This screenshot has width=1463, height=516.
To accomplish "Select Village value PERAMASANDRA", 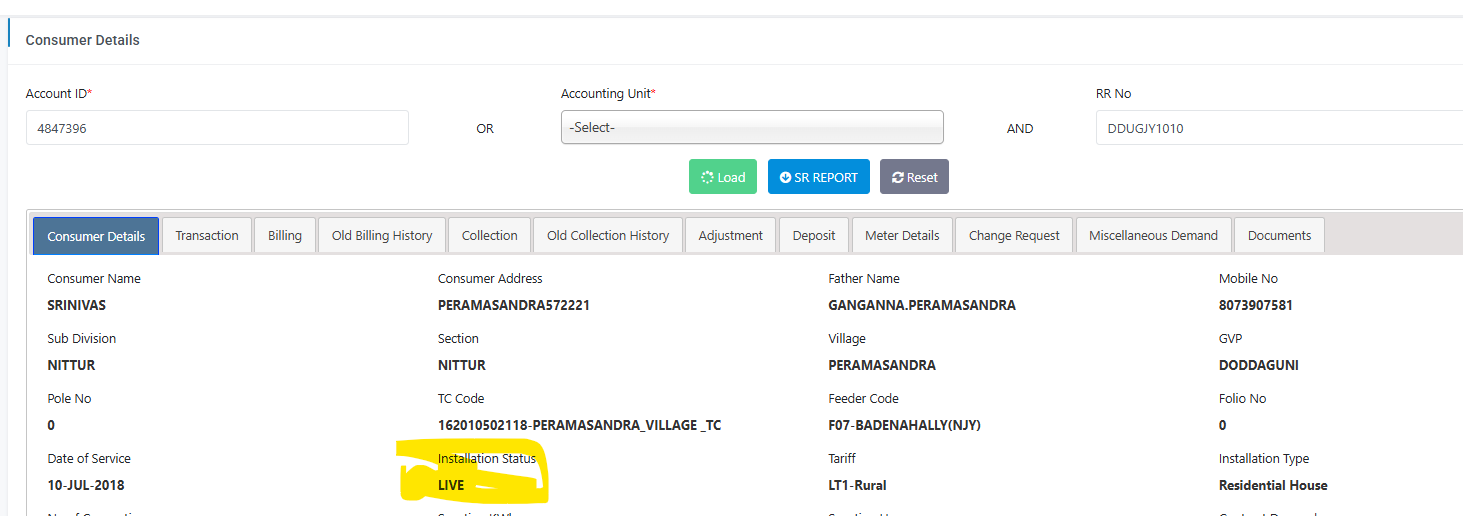I will point(882,365).
